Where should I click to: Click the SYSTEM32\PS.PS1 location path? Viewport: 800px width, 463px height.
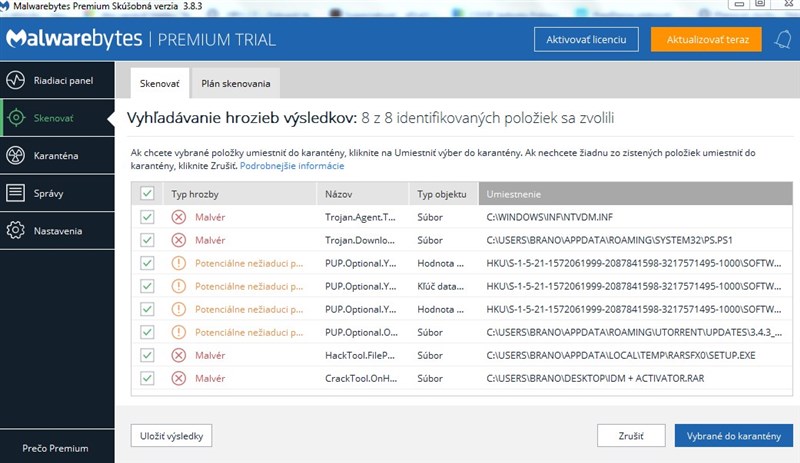(610, 240)
